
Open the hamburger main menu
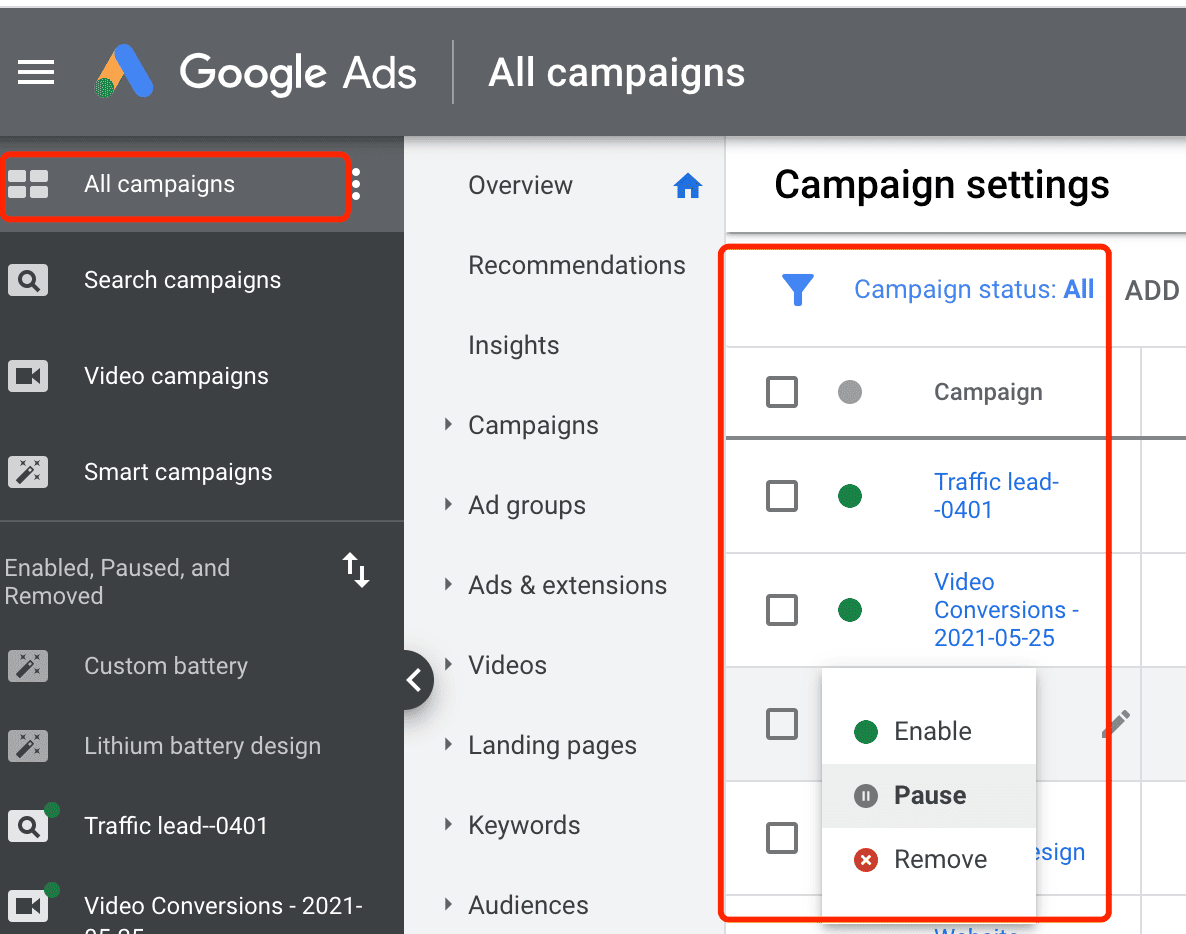36,73
